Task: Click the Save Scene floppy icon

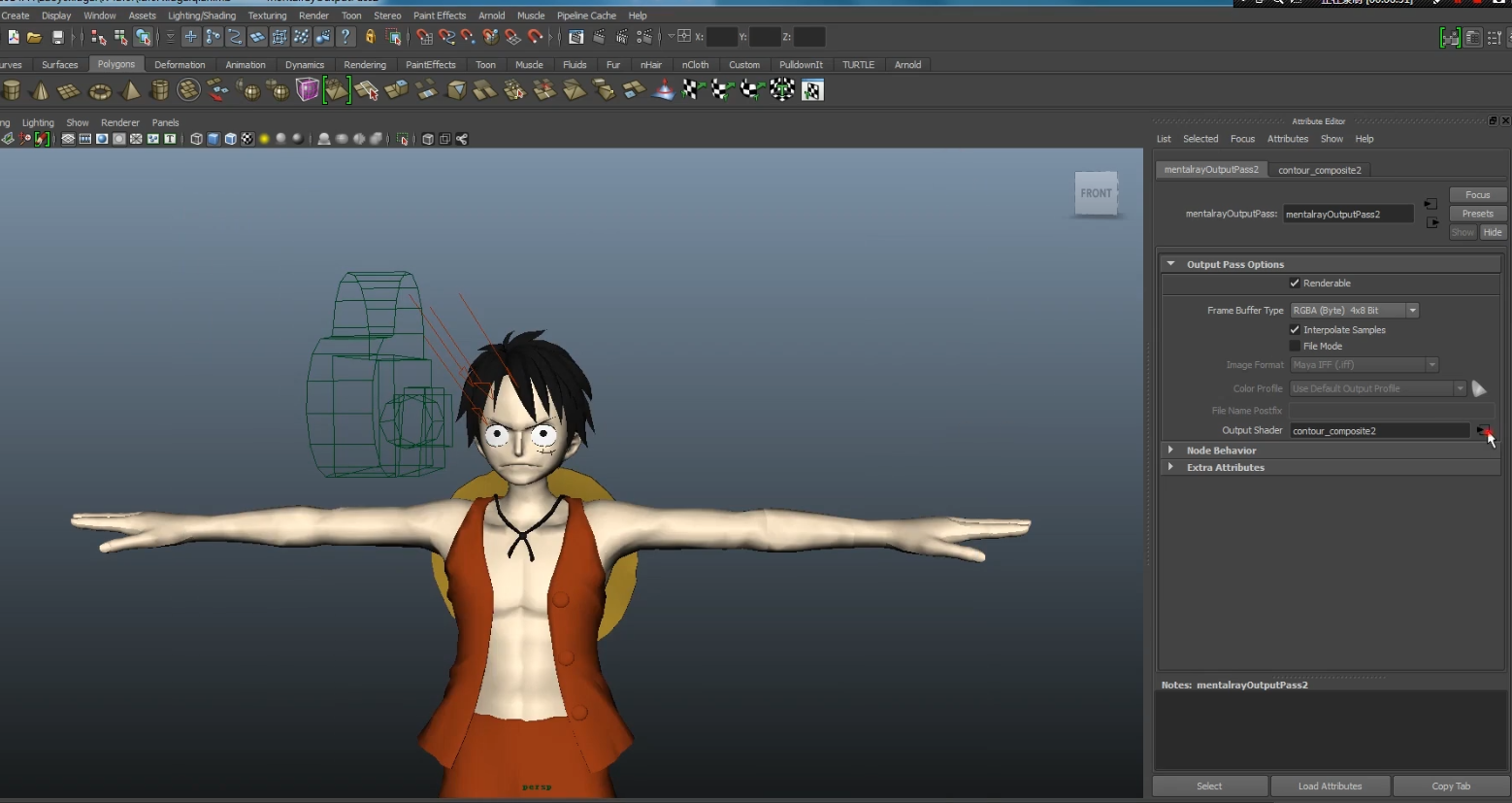Action: 57,37
